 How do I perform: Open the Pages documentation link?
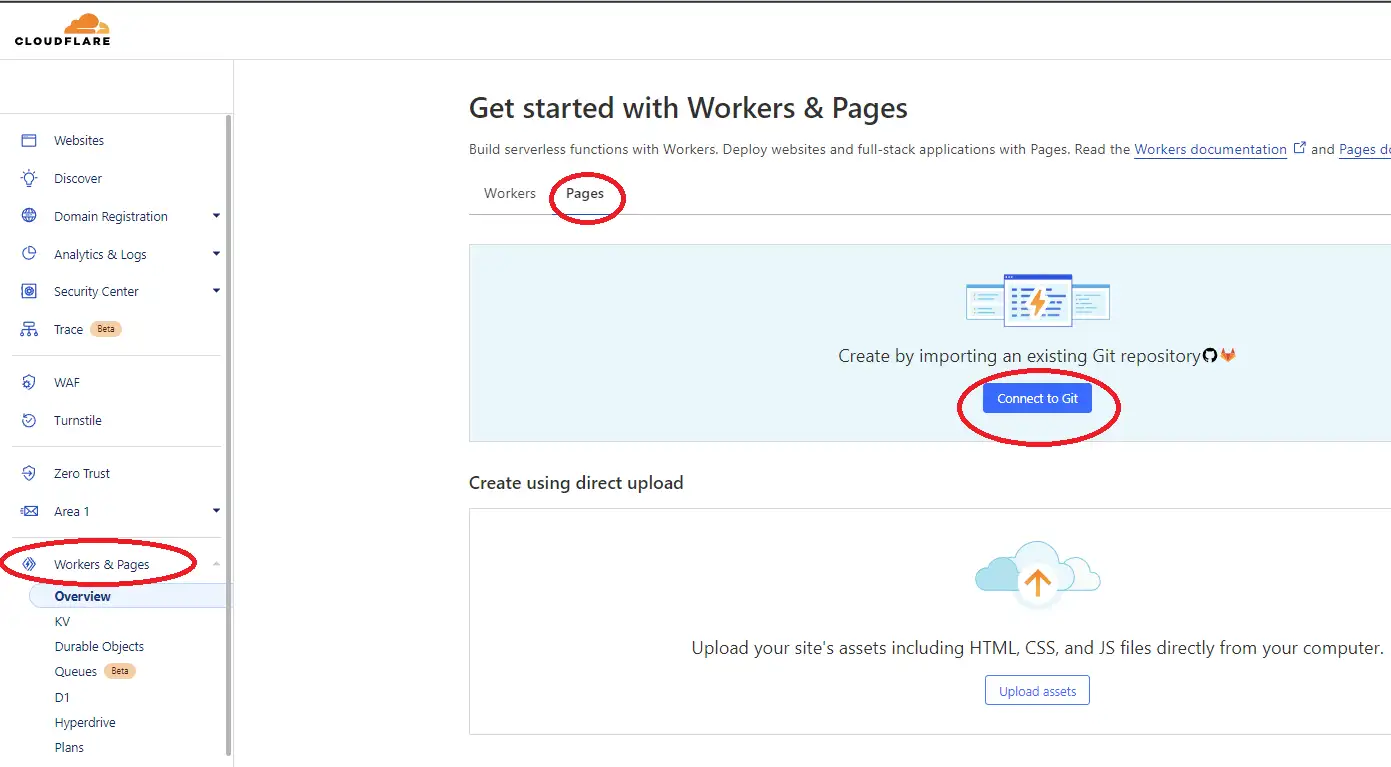click(x=1364, y=149)
